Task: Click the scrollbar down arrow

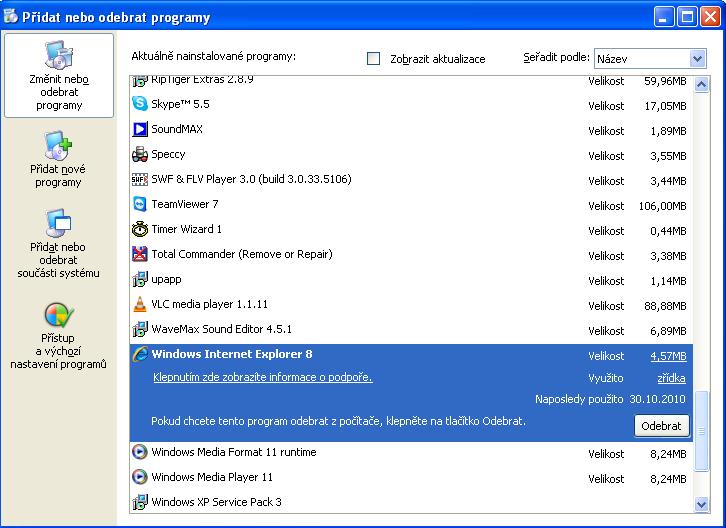Action: point(701,504)
